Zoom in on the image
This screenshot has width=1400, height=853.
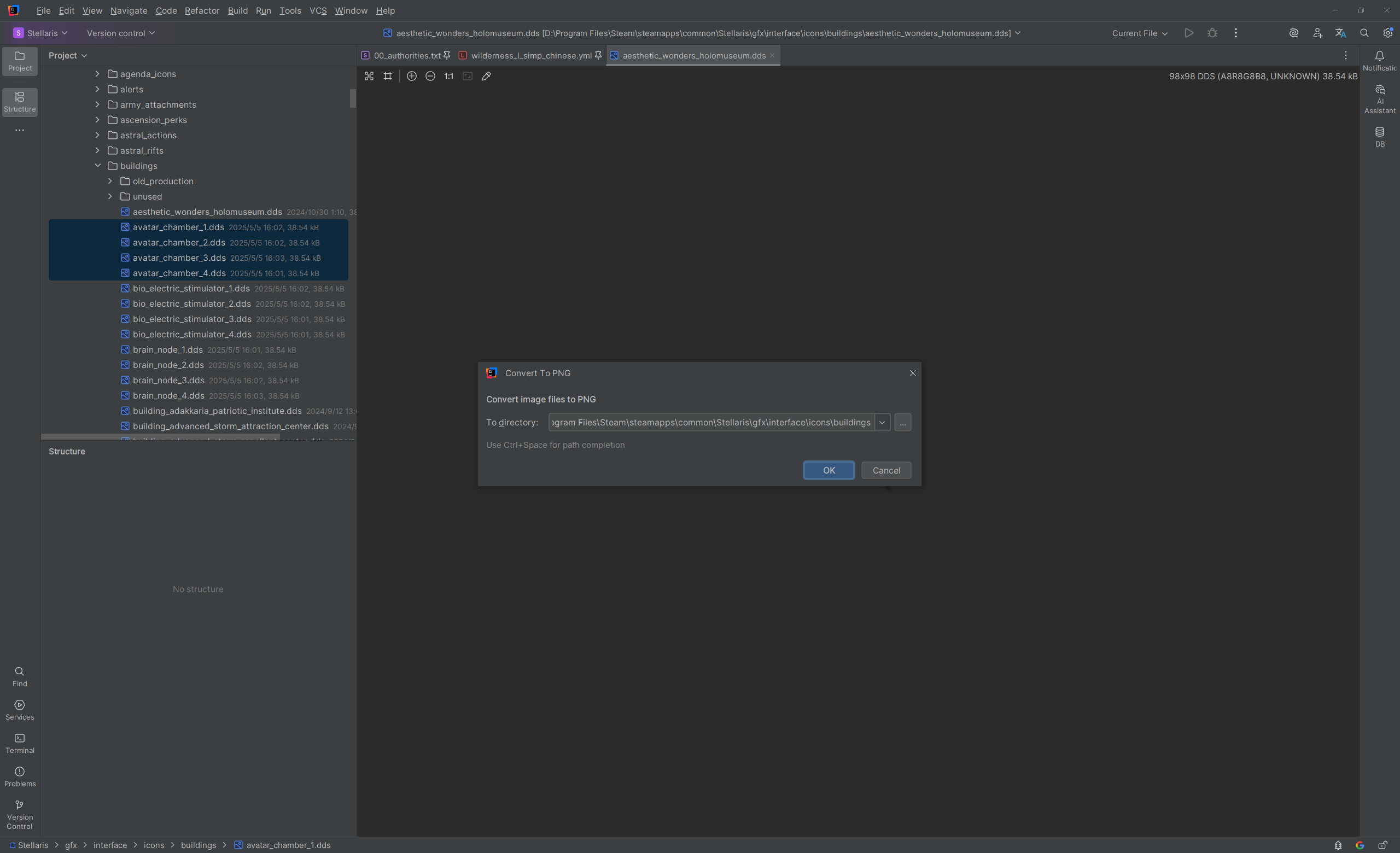[x=412, y=76]
